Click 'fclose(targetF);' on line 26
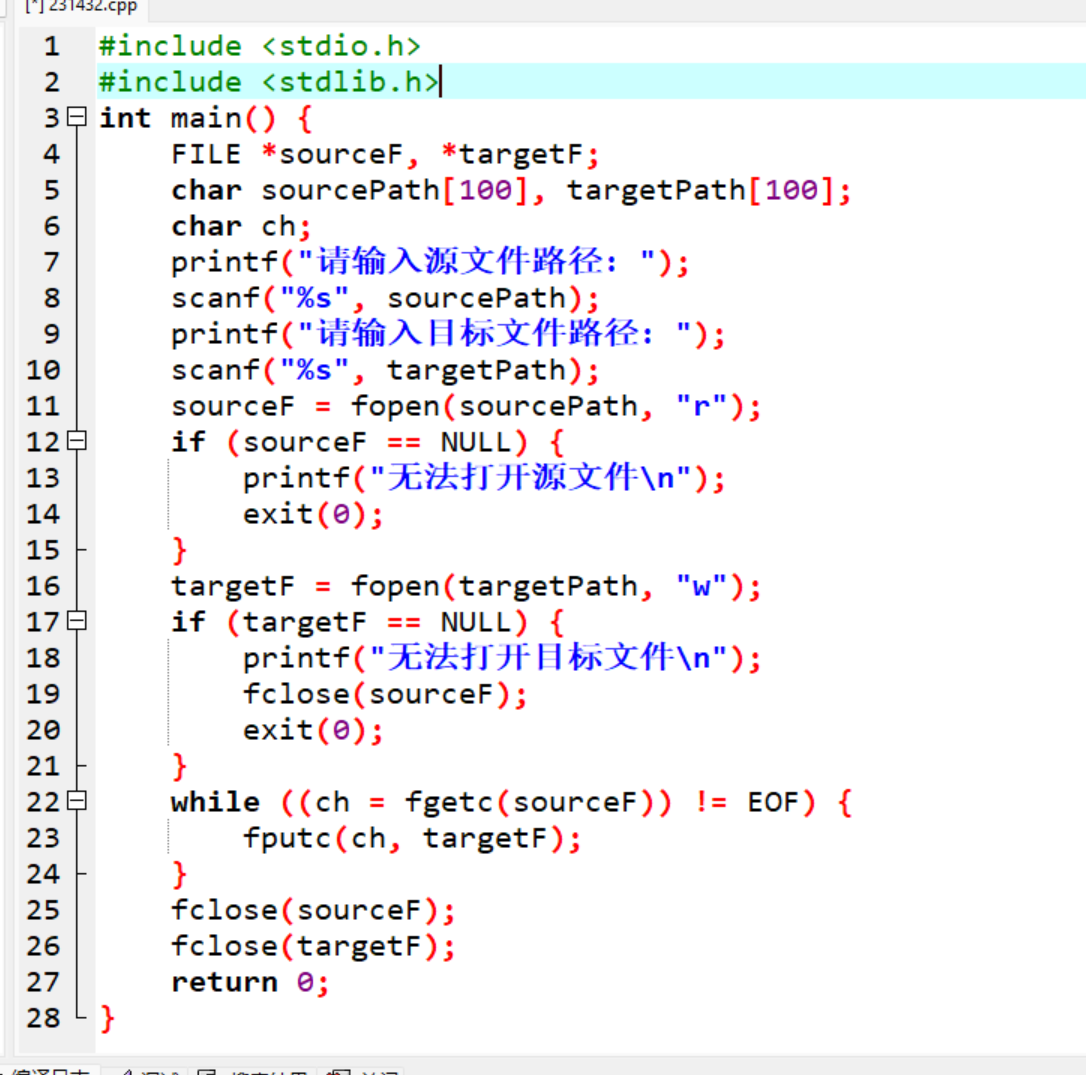Image resolution: width=1086 pixels, height=1075 pixels. [314, 947]
